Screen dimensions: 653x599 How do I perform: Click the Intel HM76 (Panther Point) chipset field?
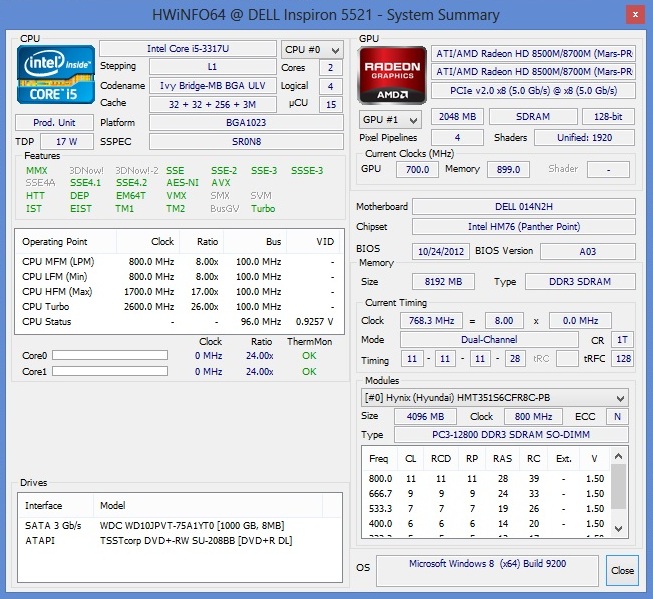[524, 227]
